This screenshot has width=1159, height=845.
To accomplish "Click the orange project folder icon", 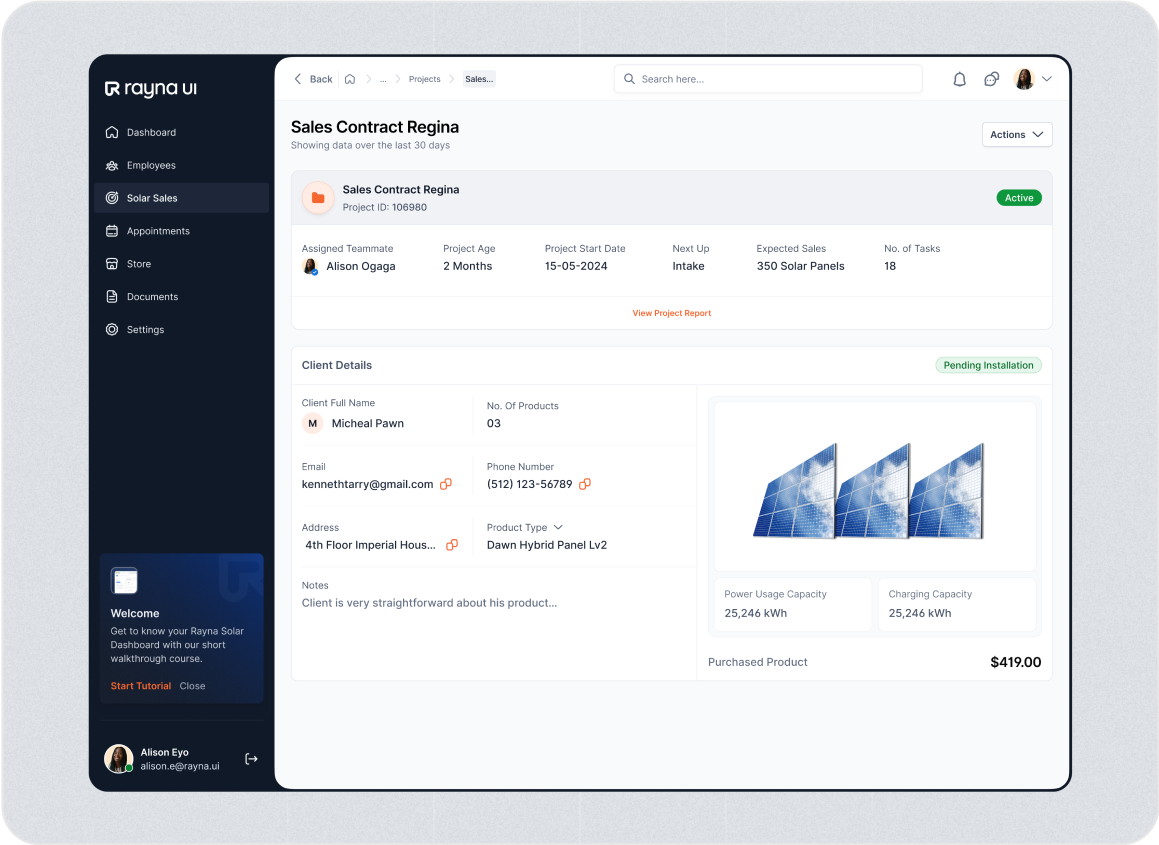I will pyautogui.click(x=319, y=198).
